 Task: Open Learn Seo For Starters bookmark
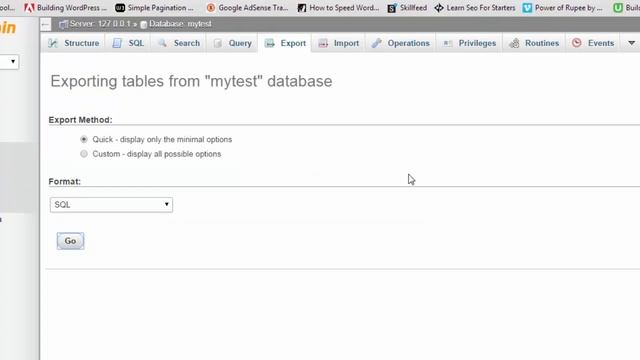coord(475,8)
